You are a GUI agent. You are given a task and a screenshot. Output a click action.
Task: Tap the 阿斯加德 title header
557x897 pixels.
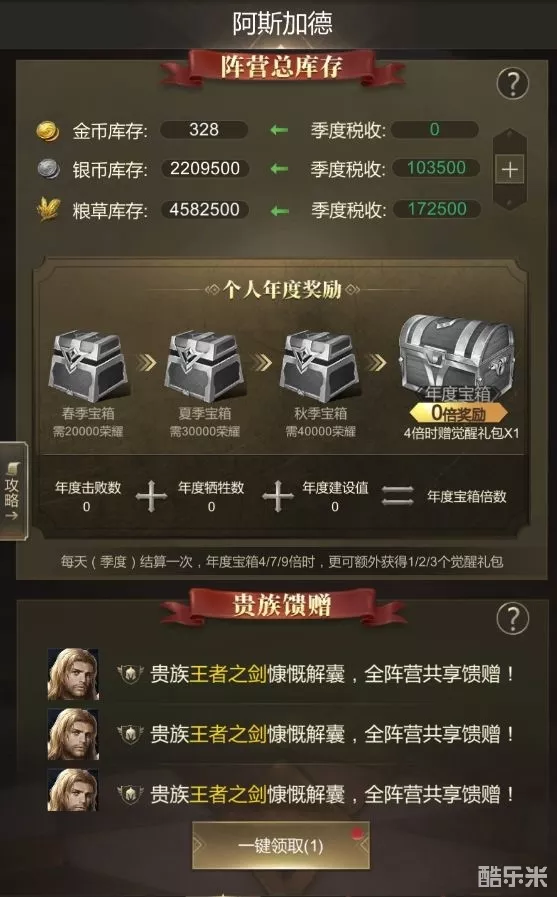(283, 23)
